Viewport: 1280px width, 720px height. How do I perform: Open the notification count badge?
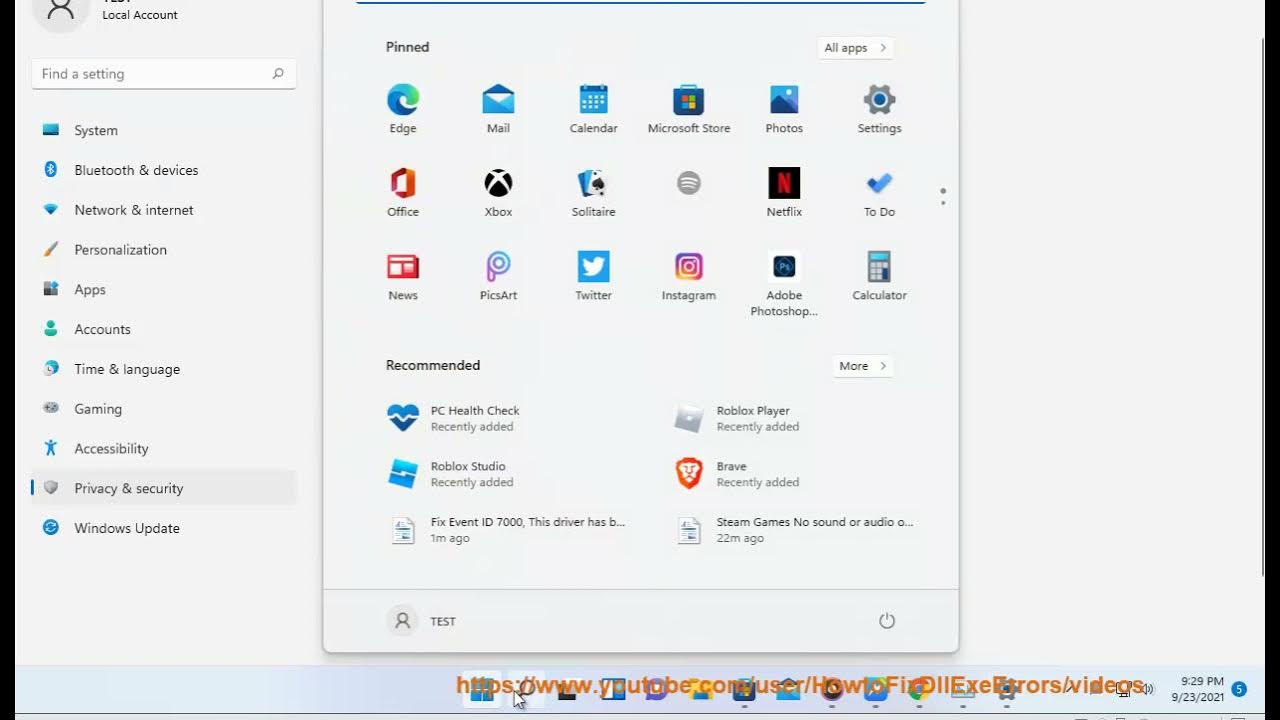[1239, 689]
